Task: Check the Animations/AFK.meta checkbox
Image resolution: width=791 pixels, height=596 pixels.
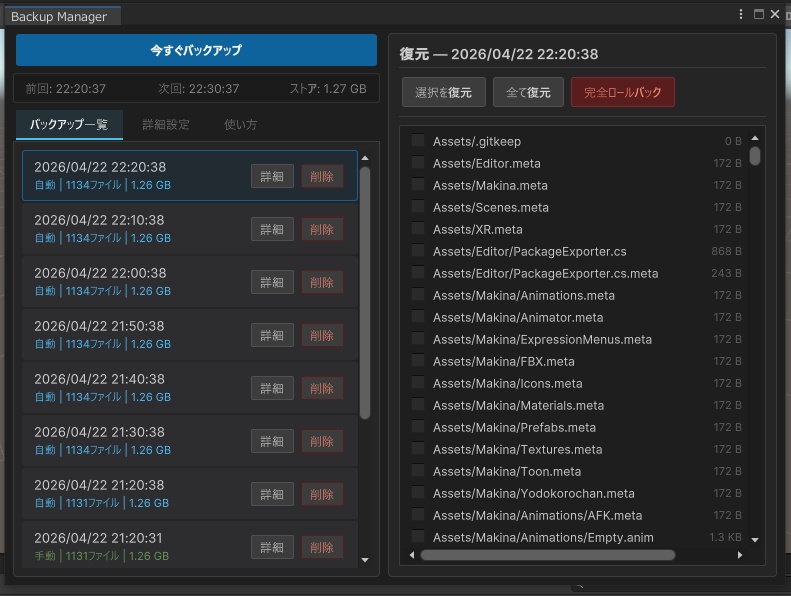Action: tap(418, 515)
